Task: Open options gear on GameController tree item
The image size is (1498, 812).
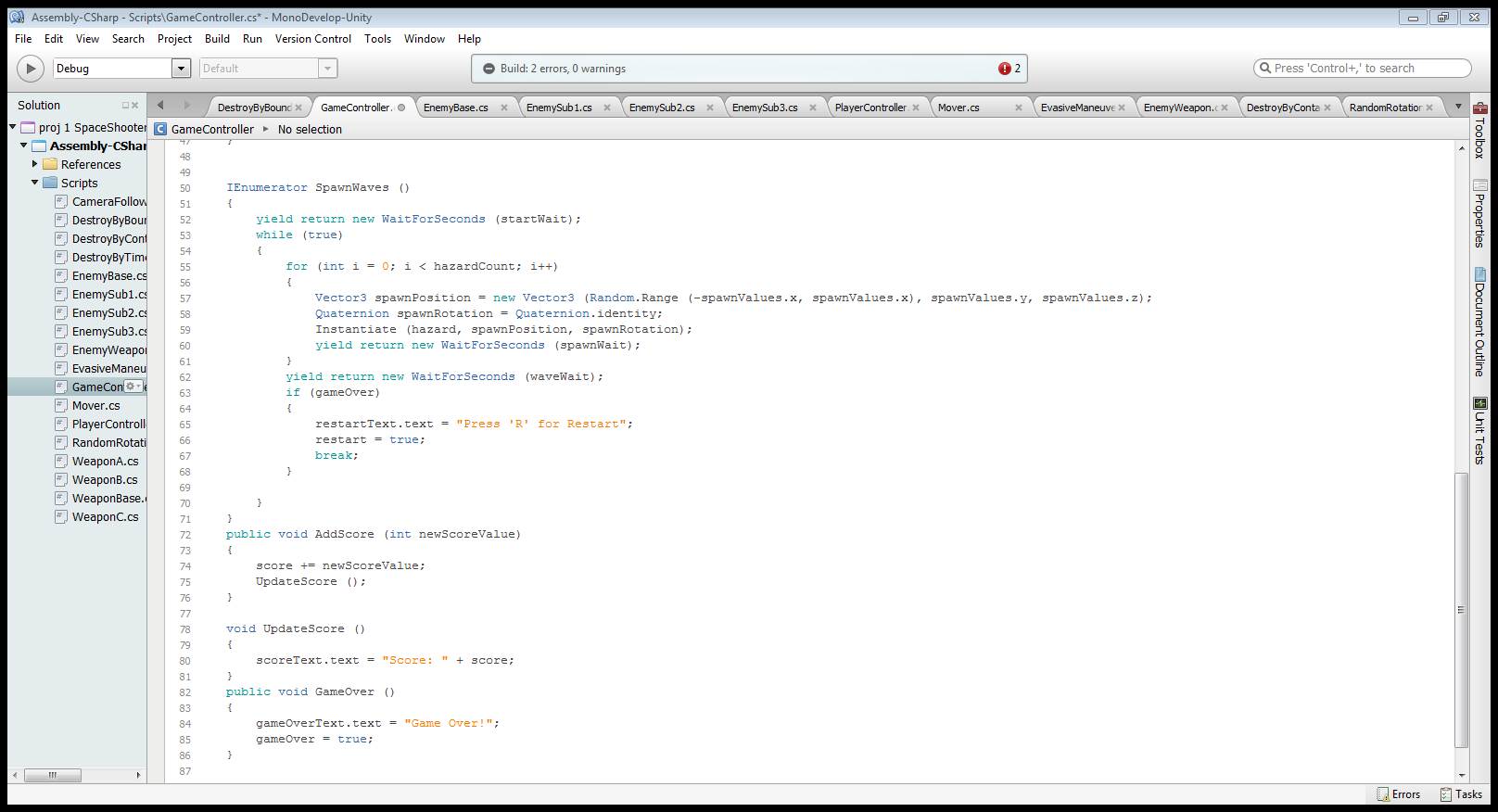Action: pyautogui.click(x=133, y=387)
